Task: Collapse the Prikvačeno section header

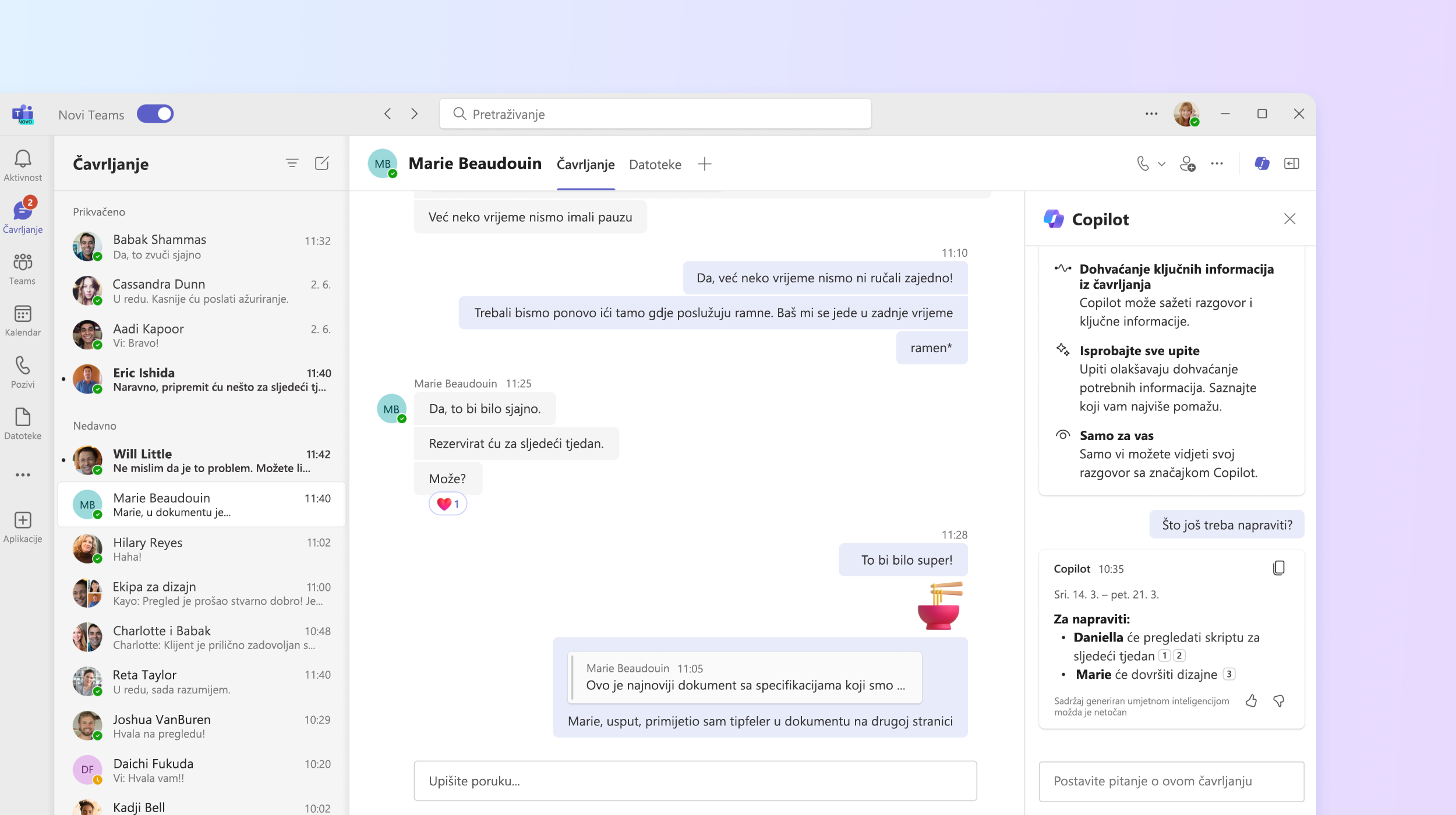Action: [x=99, y=212]
